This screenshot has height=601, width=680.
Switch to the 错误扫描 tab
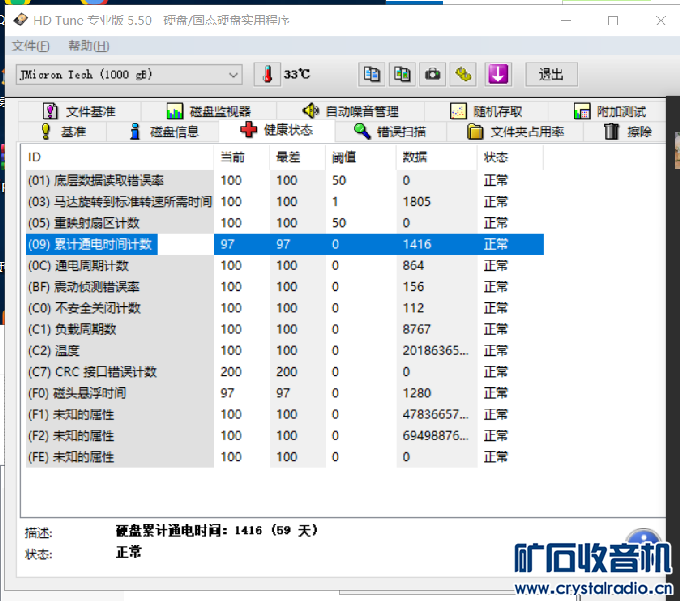click(390, 131)
